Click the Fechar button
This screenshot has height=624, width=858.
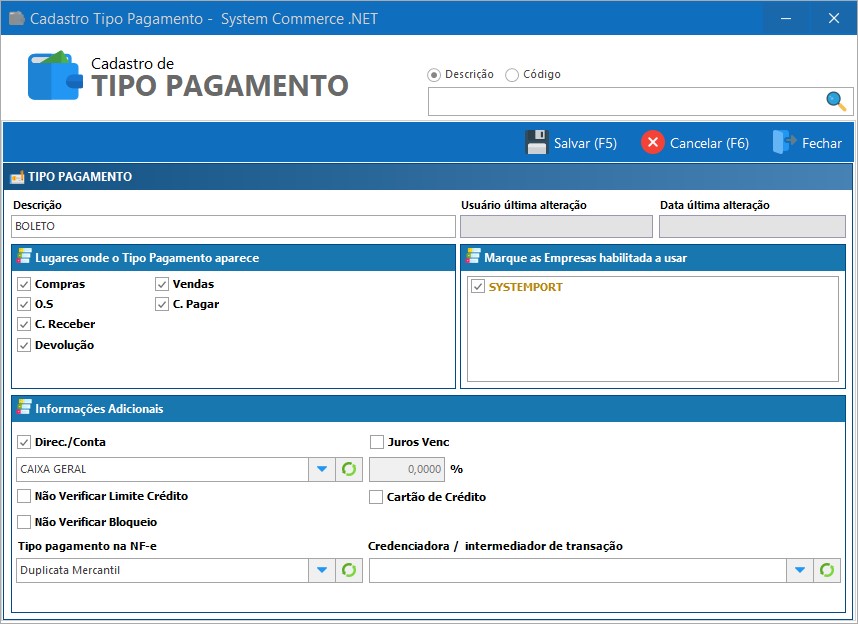pyautogui.click(x=807, y=142)
